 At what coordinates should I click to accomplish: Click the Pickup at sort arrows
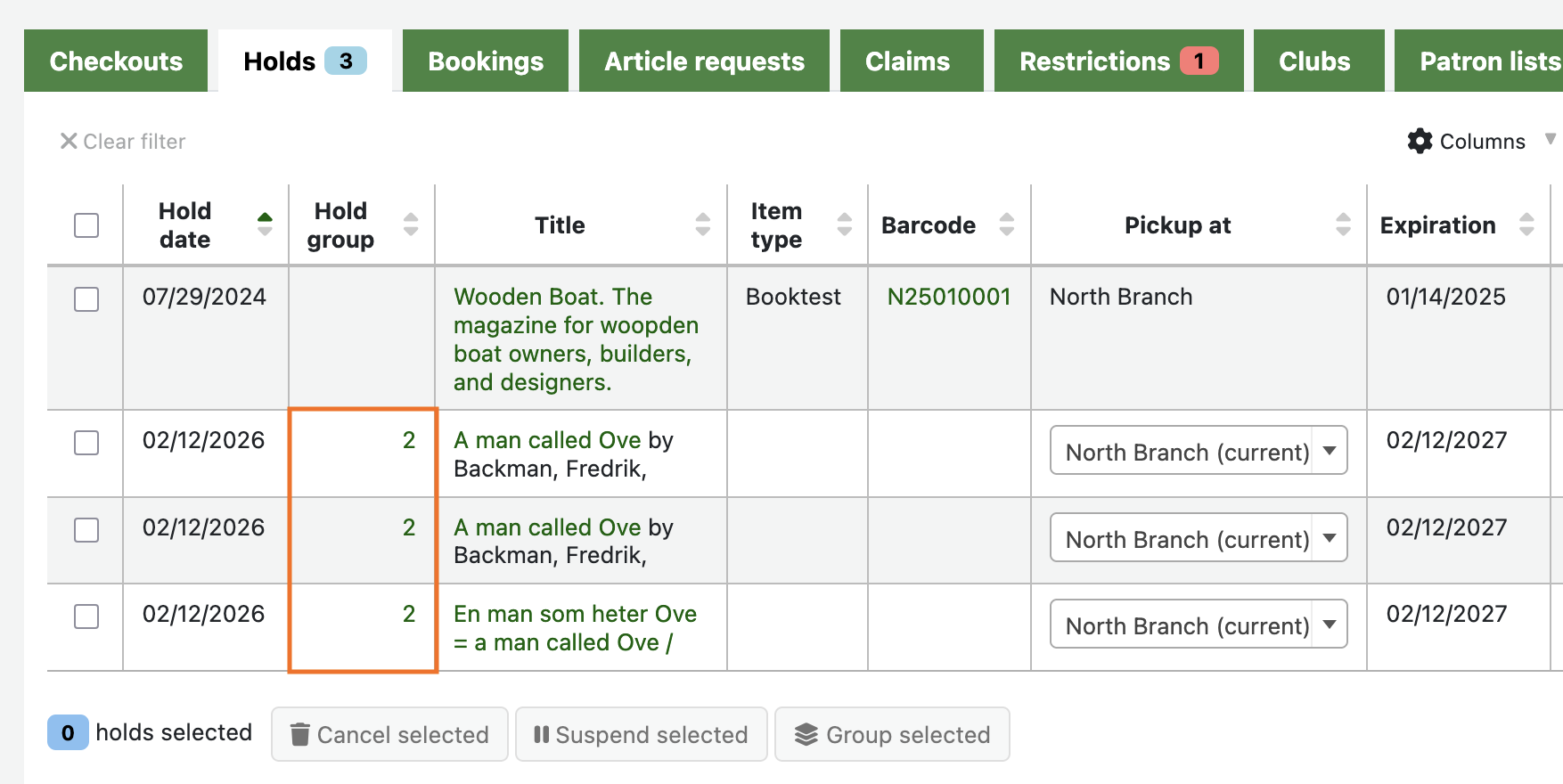[x=1344, y=225]
